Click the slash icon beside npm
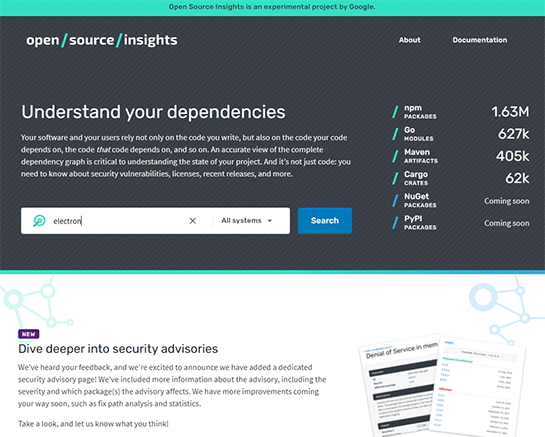The height and width of the screenshot is (437, 545). point(395,112)
